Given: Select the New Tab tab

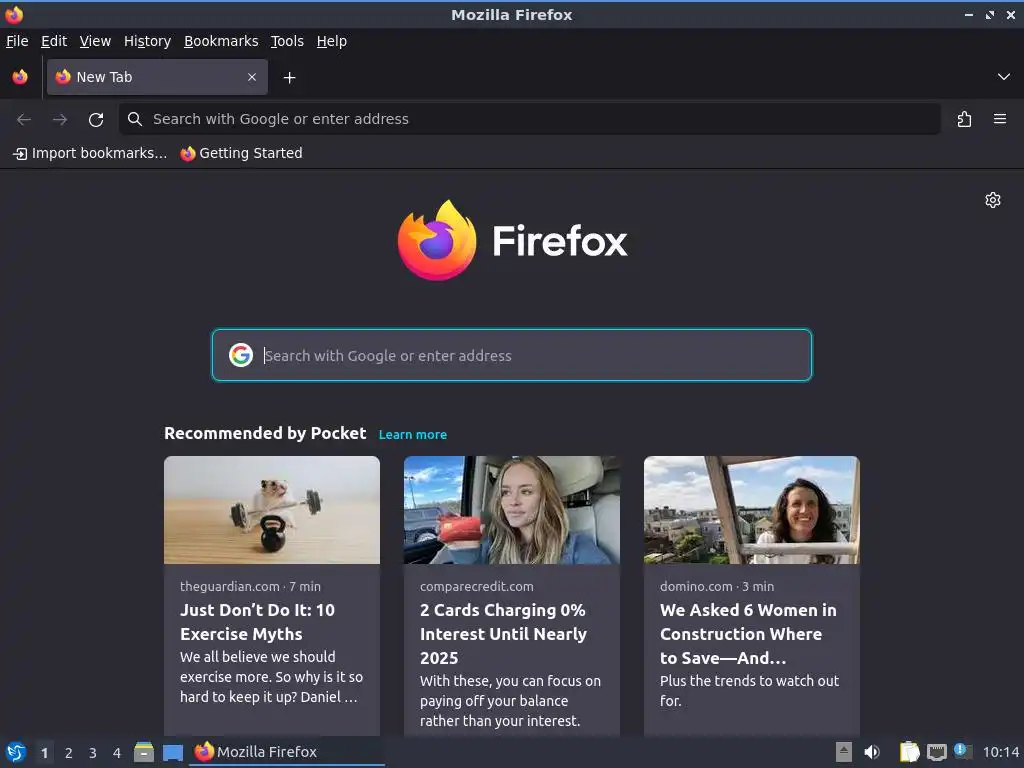Looking at the screenshot, I should 157,77.
